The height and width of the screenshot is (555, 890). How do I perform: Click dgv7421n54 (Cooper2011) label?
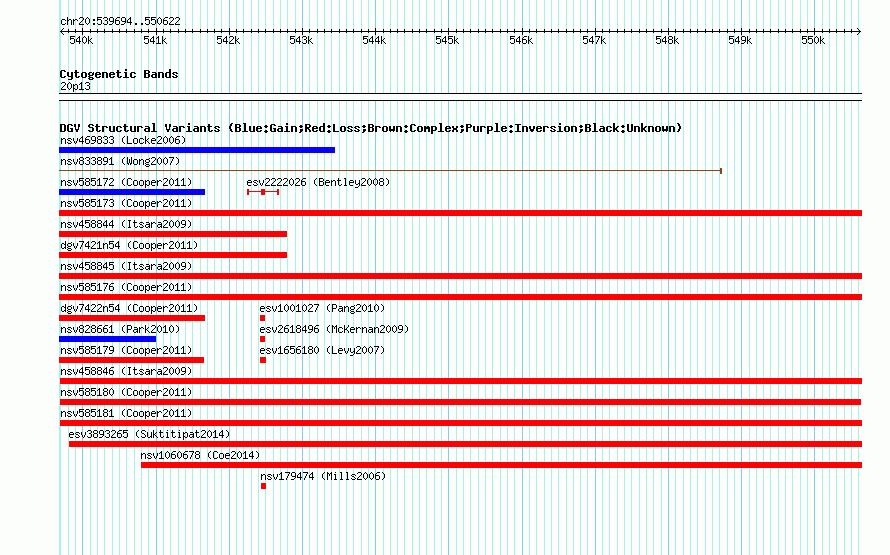click(x=129, y=245)
